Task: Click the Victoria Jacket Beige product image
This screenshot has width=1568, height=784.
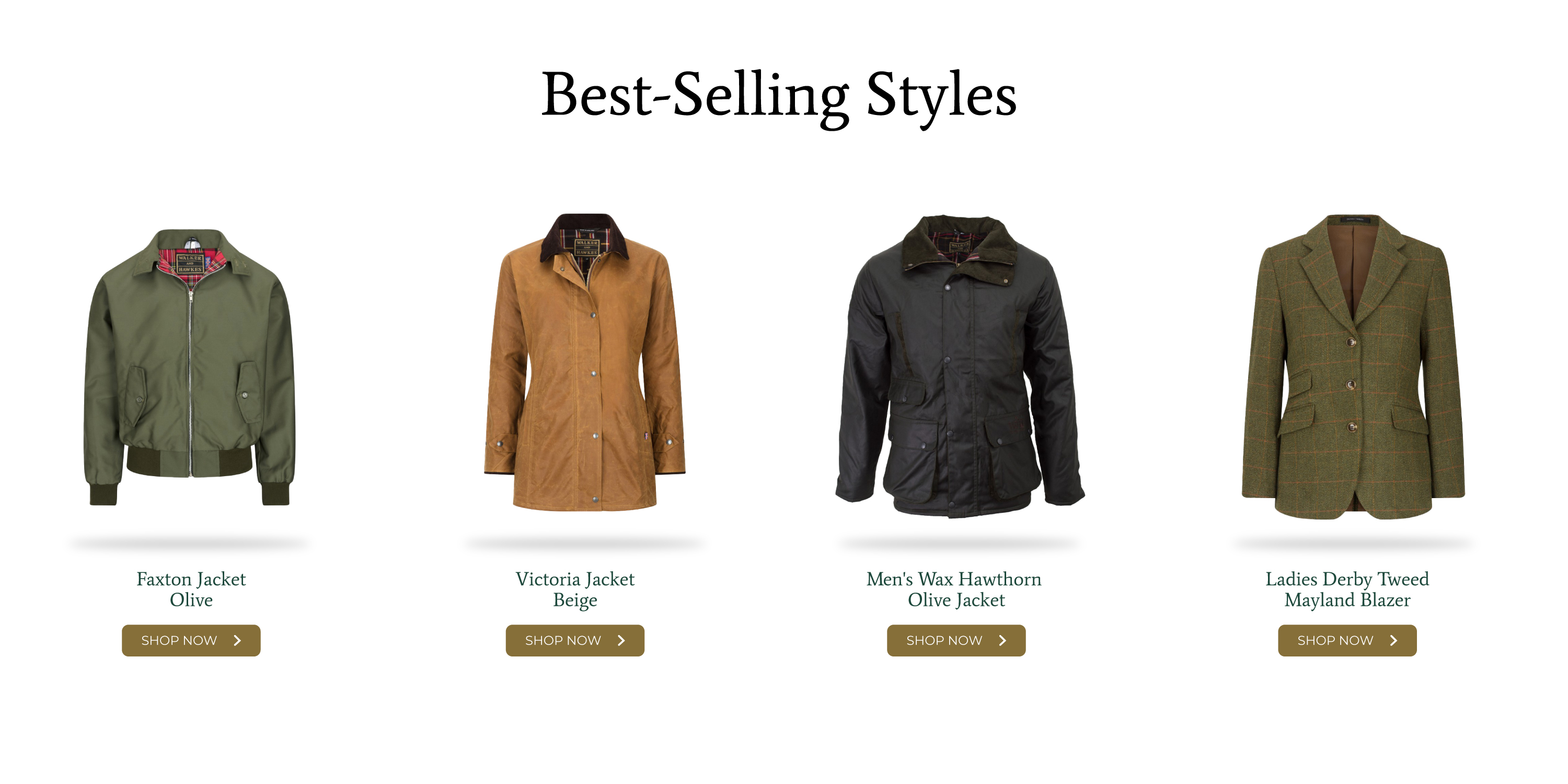Action: tap(584, 362)
